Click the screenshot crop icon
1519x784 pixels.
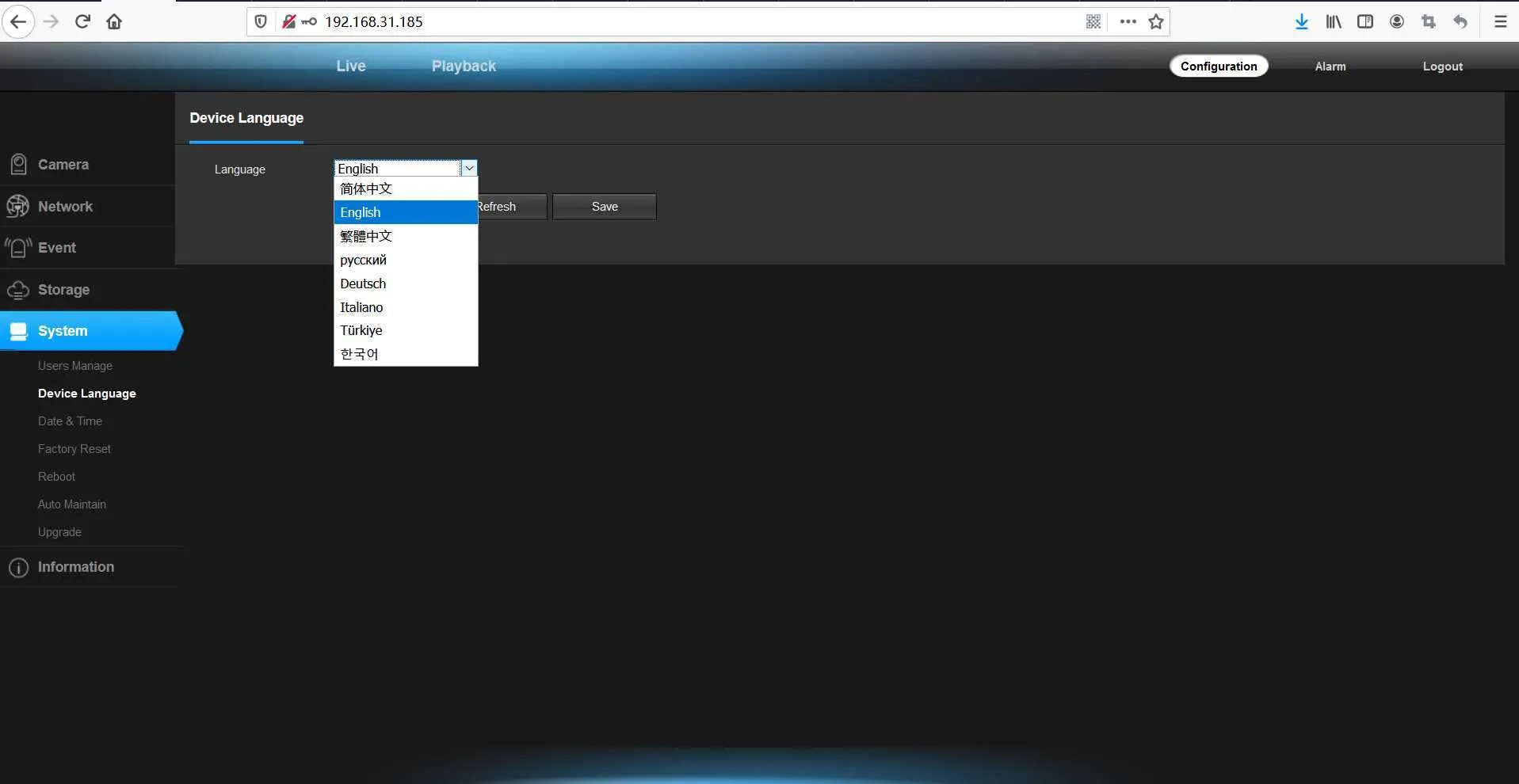coord(1429,21)
